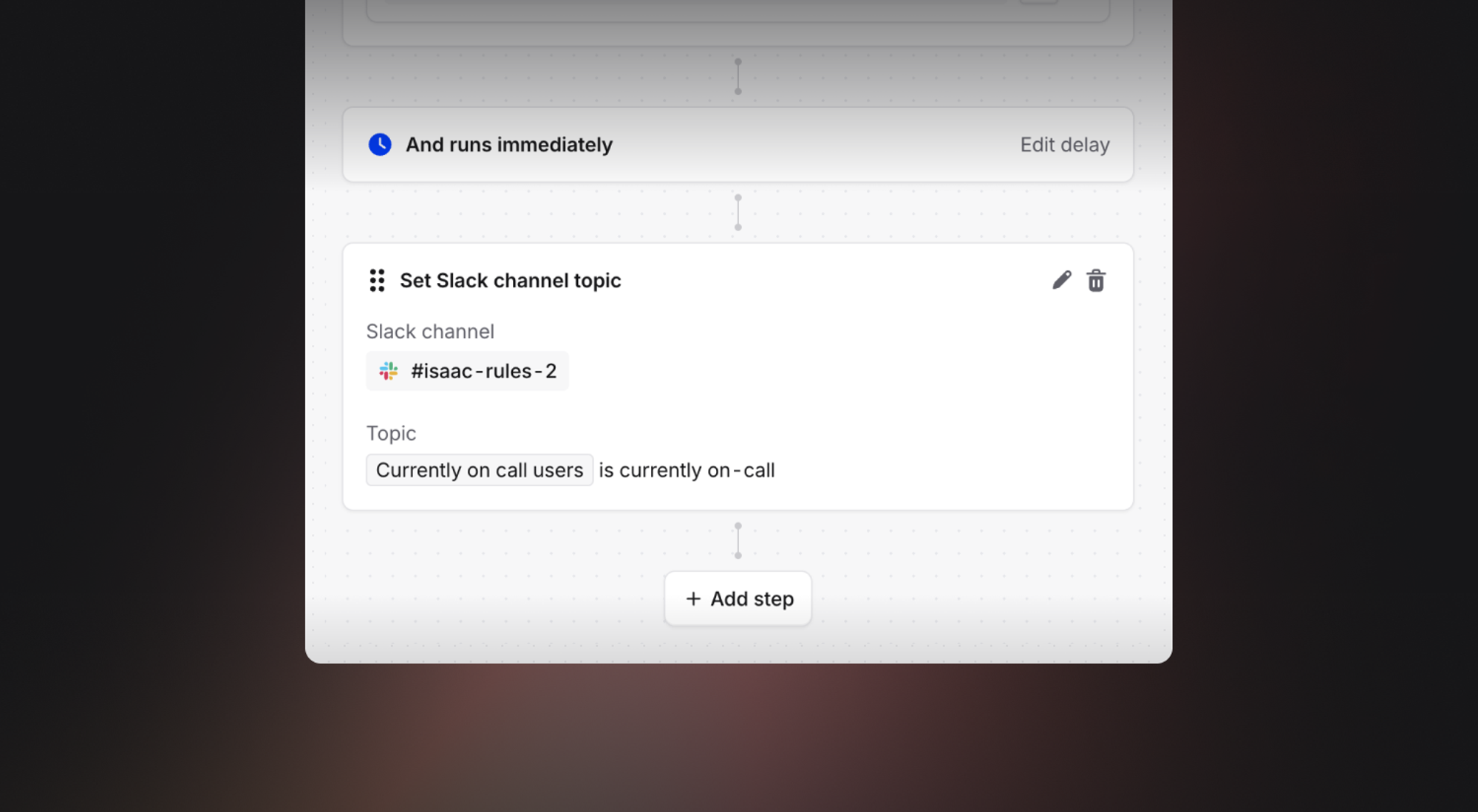Viewport: 1478px width, 812px height.
Task: Click the Slack channel field label
Action: (x=430, y=331)
